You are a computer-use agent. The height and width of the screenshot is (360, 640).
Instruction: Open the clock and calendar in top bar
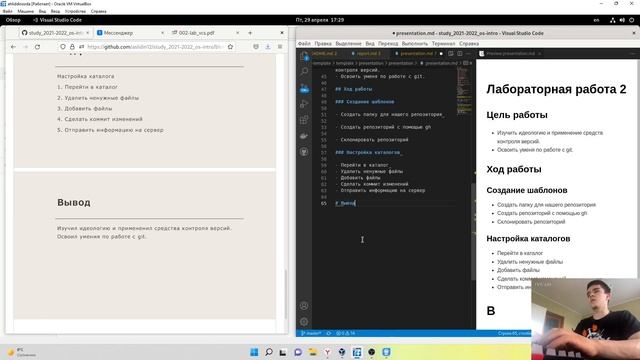point(320,20)
